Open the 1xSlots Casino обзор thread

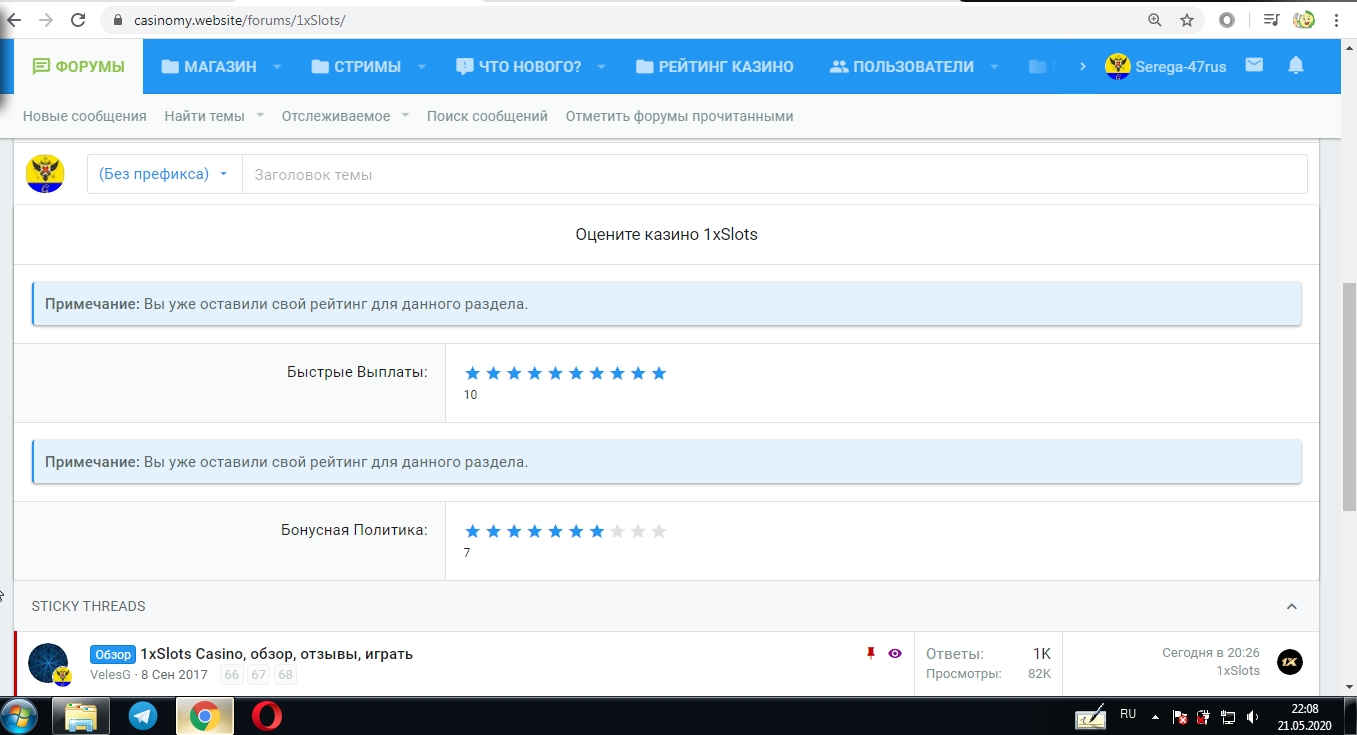point(276,654)
